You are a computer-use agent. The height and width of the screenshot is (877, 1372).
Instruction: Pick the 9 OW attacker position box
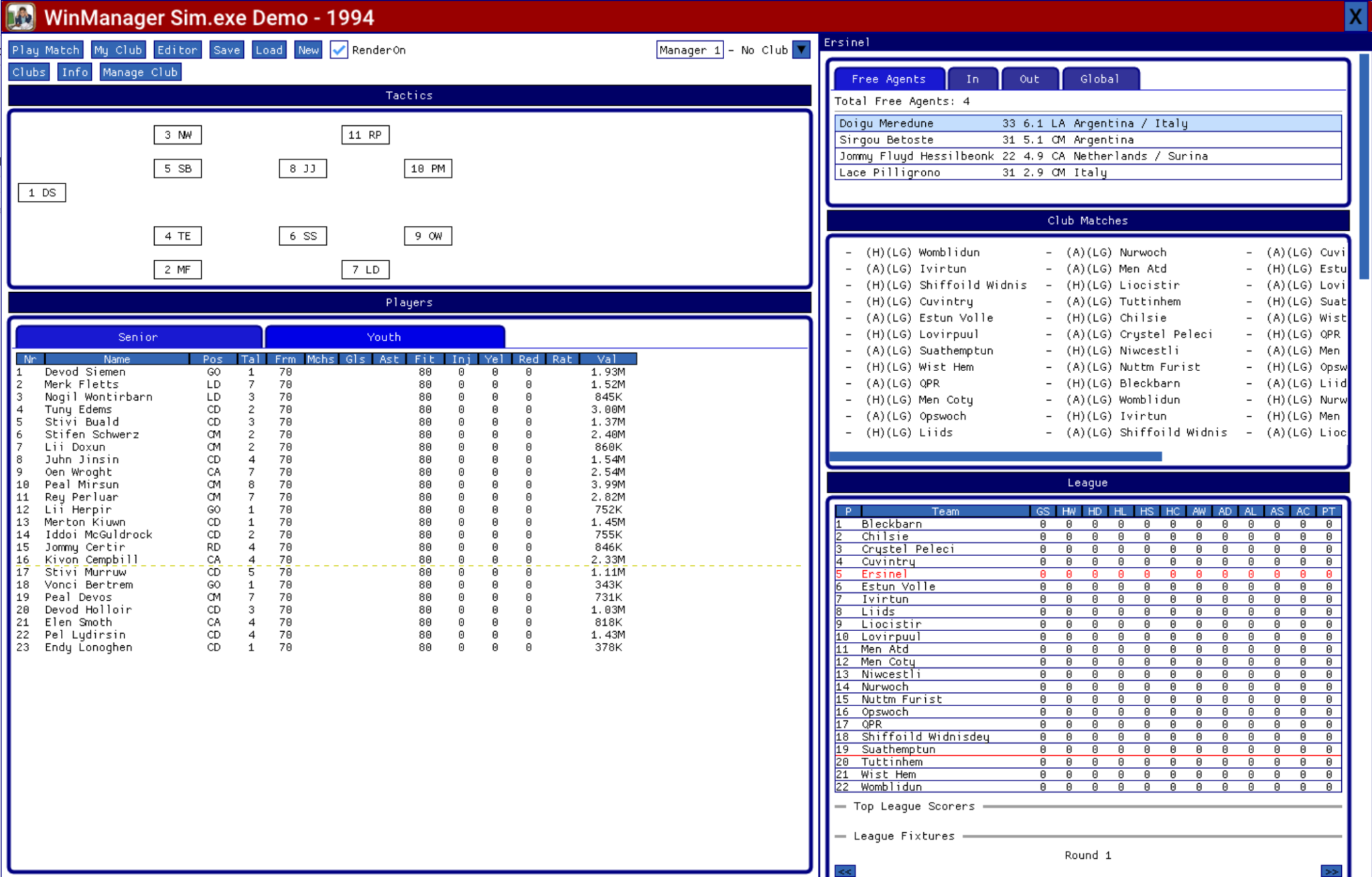pyautogui.click(x=428, y=236)
